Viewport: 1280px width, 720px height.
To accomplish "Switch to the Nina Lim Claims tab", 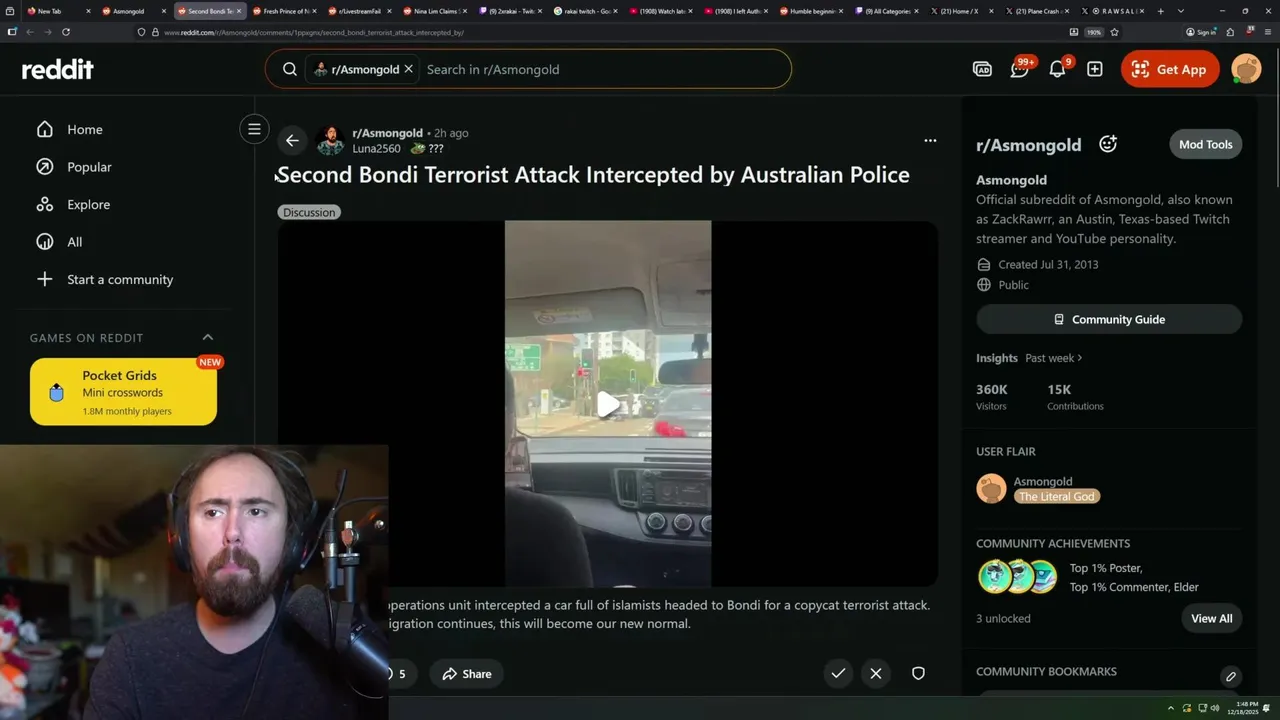I will pos(435,11).
